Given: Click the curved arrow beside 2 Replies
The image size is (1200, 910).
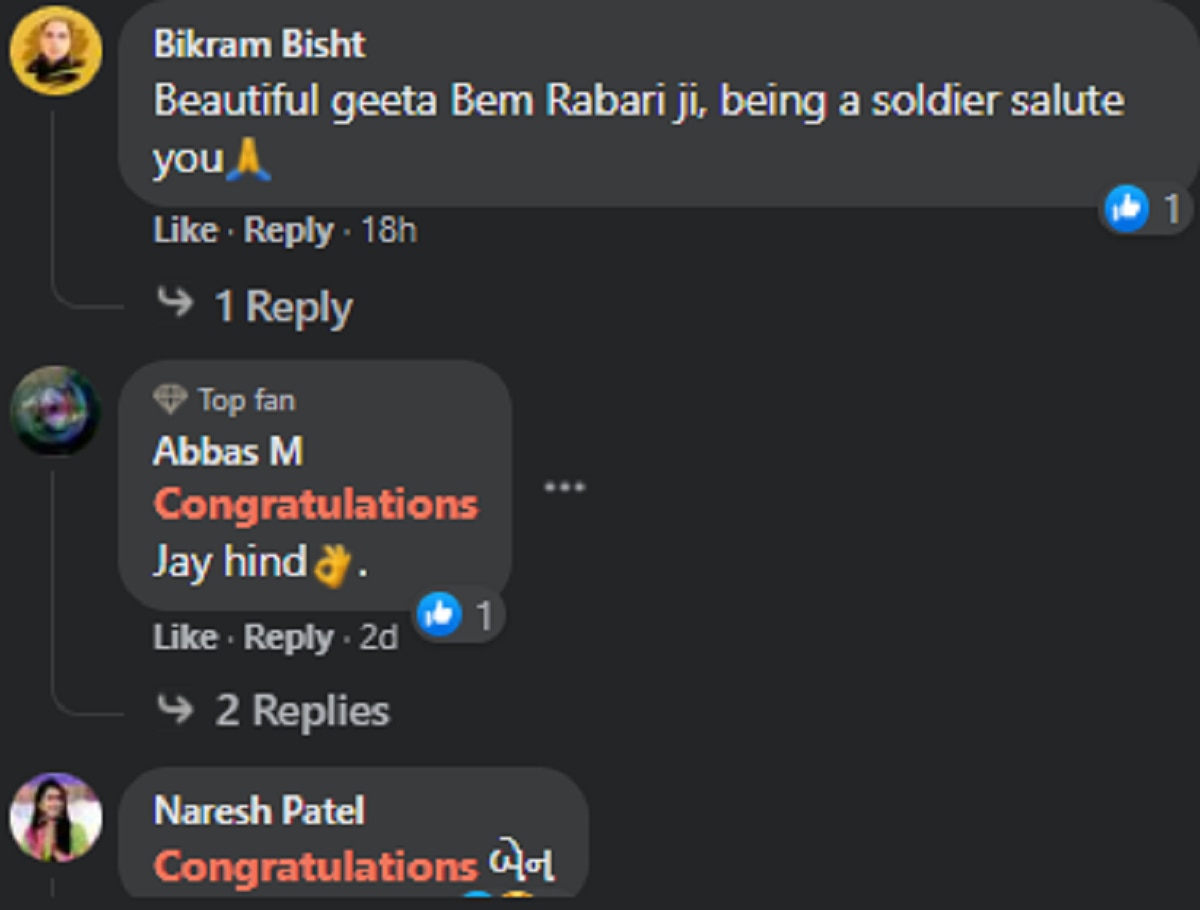Looking at the screenshot, I should (176, 710).
